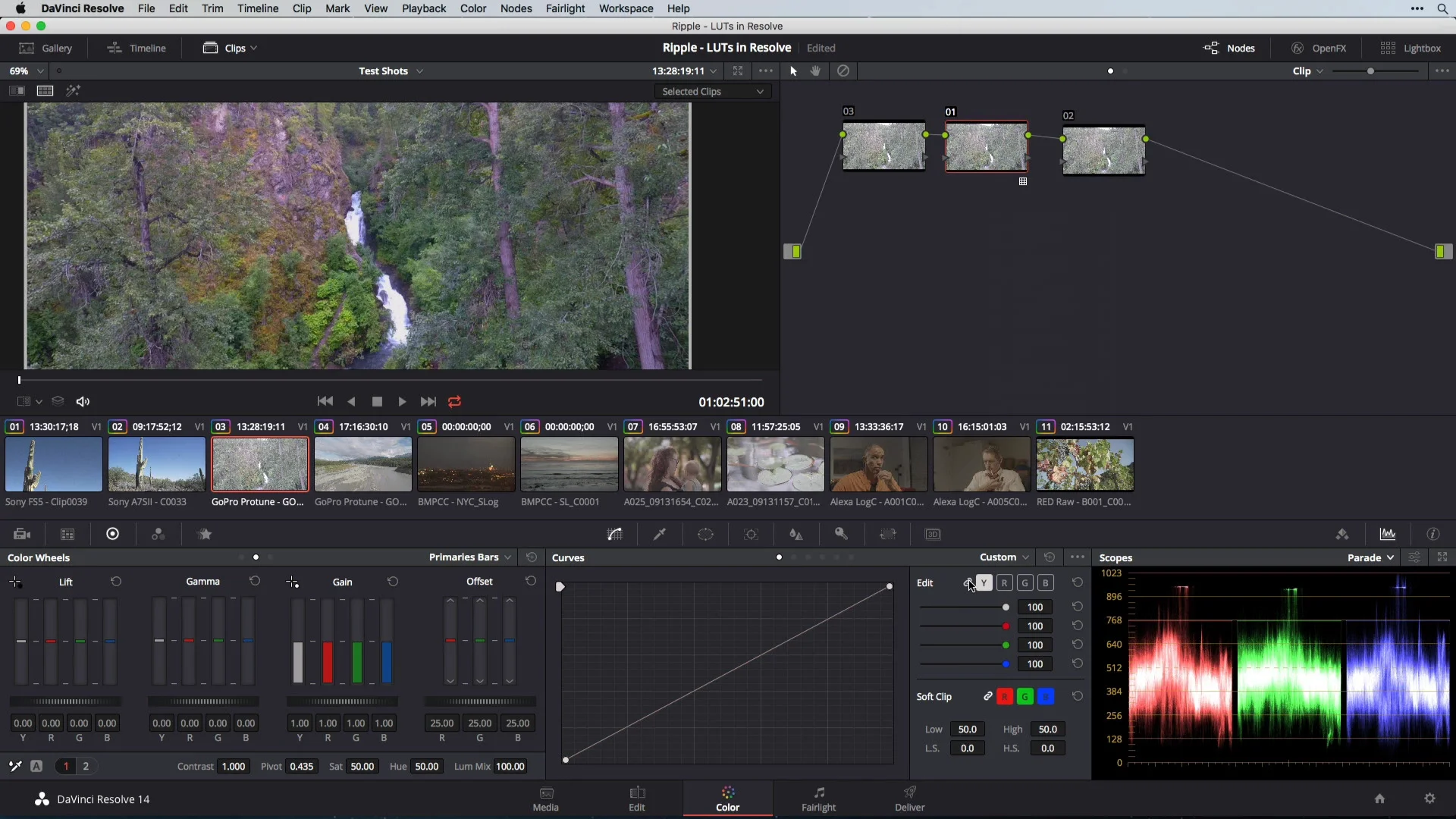Select the Qualifier eyedropper tool
Screen dimensions: 1456x819
pos(660,535)
